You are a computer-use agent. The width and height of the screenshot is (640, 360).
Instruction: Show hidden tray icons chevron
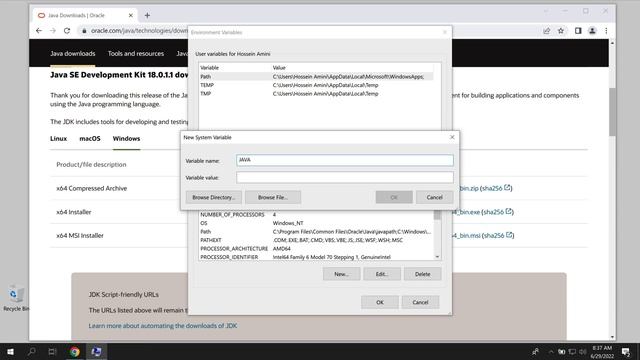pyautogui.click(x=551, y=351)
